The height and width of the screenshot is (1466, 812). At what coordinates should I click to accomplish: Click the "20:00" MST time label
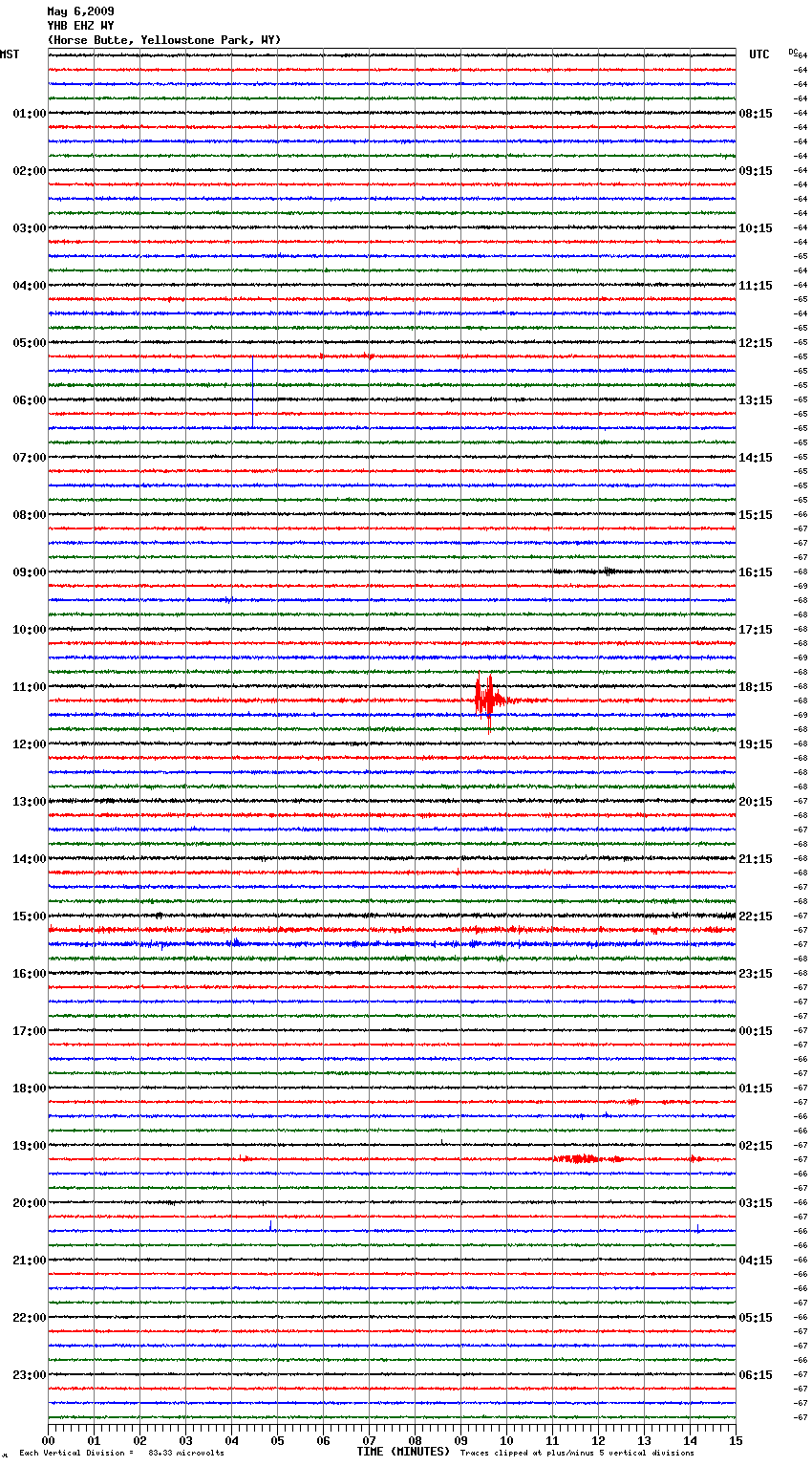[x=30, y=1203]
